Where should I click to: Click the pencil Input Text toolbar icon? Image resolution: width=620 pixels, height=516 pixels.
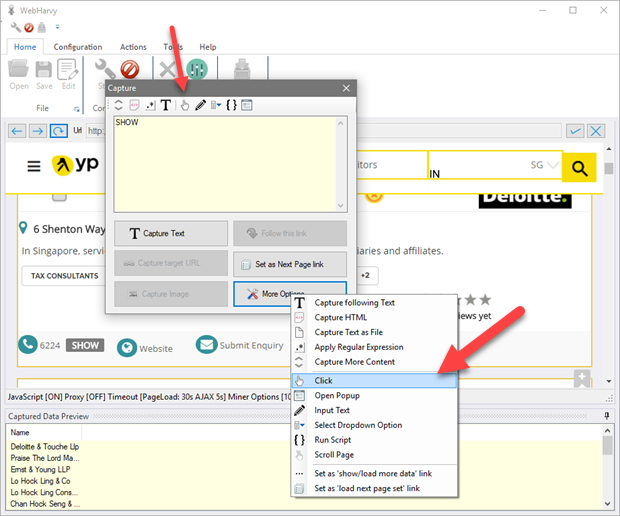click(x=200, y=105)
